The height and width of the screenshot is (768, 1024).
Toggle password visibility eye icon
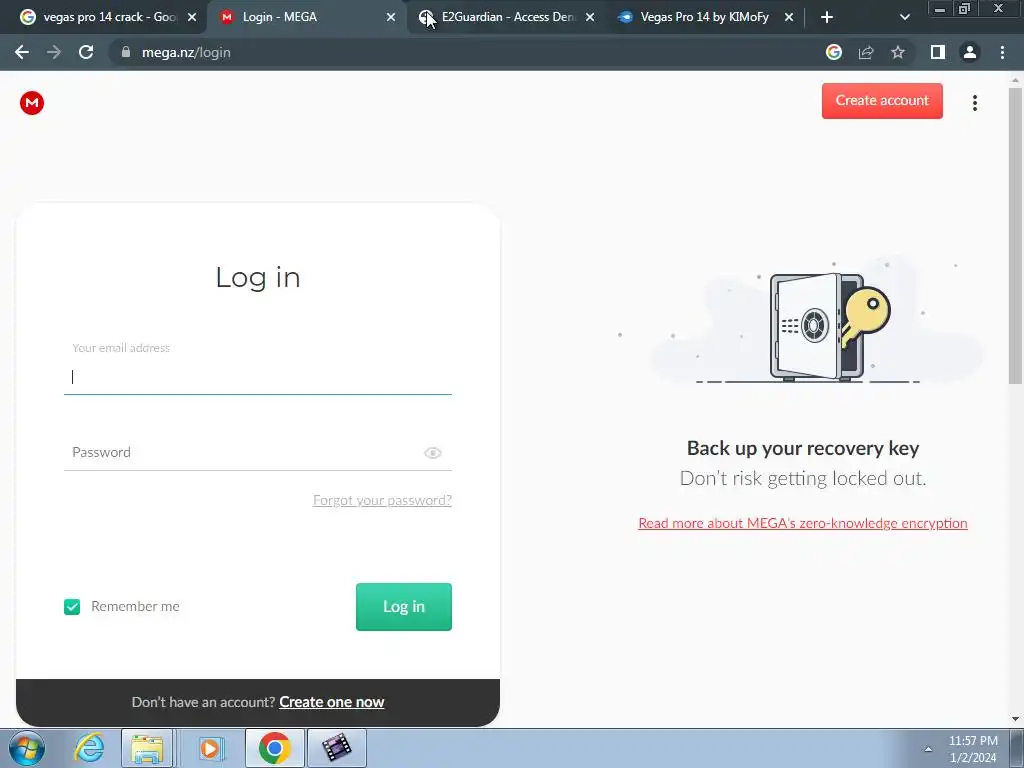click(x=432, y=453)
